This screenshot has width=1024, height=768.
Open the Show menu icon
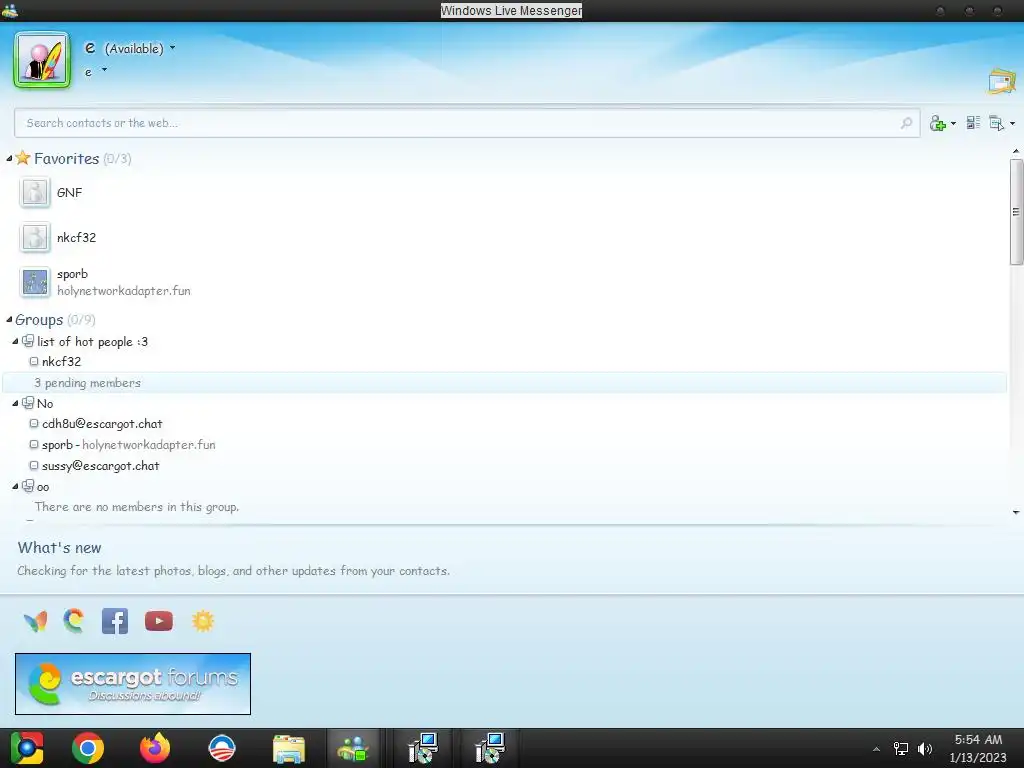point(997,123)
